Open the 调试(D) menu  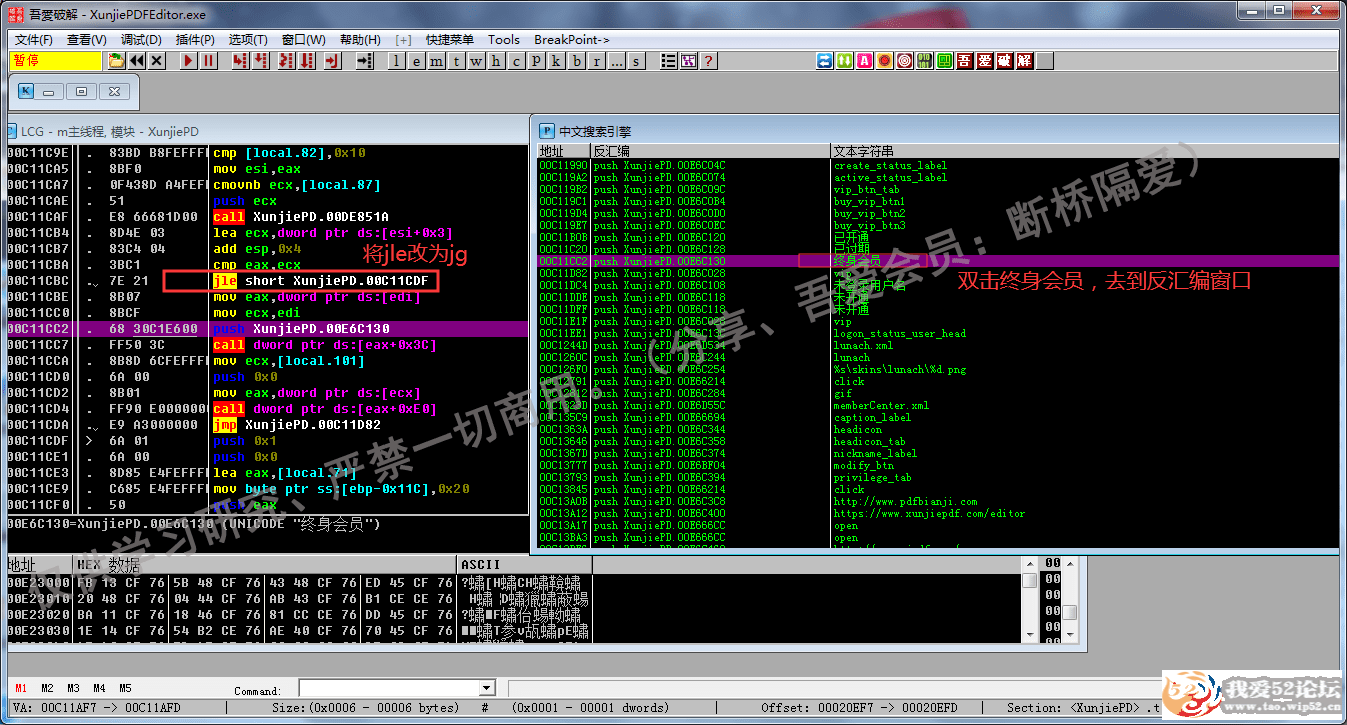[141, 40]
